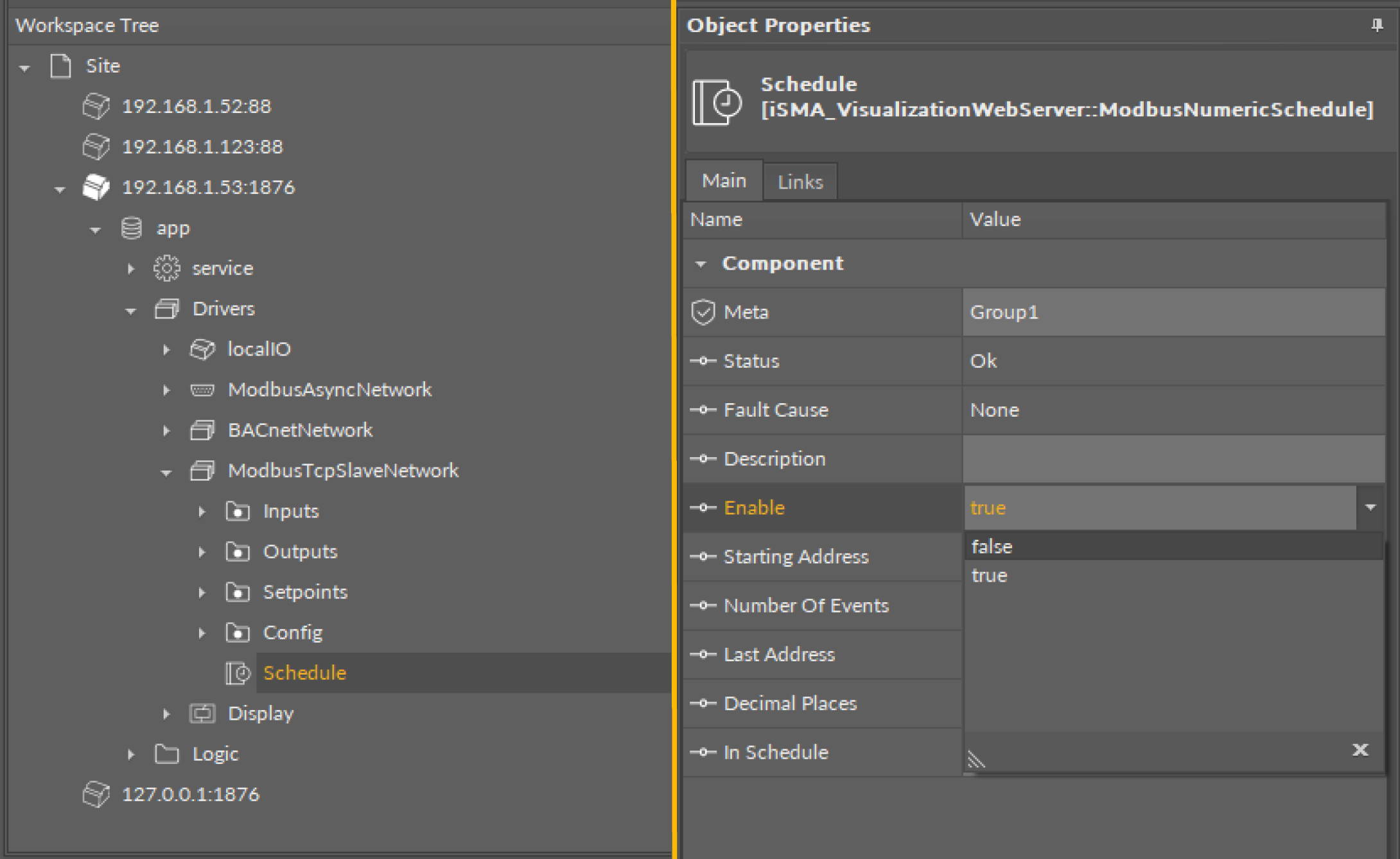The width and height of the screenshot is (1400, 859).
Task: Select the Logic folder in tree
Action: pyautogui.click(x=215, y=754)
